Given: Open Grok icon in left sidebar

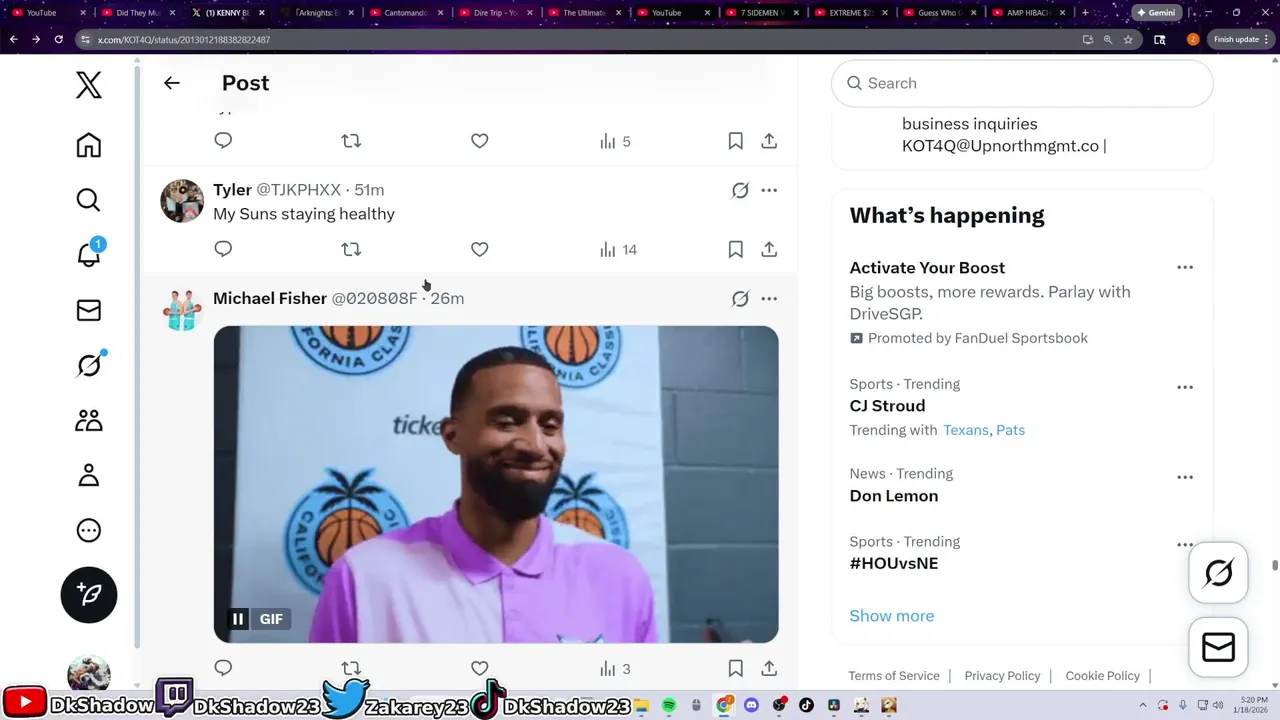Looking at the screenshot, I should coord(89,365).
